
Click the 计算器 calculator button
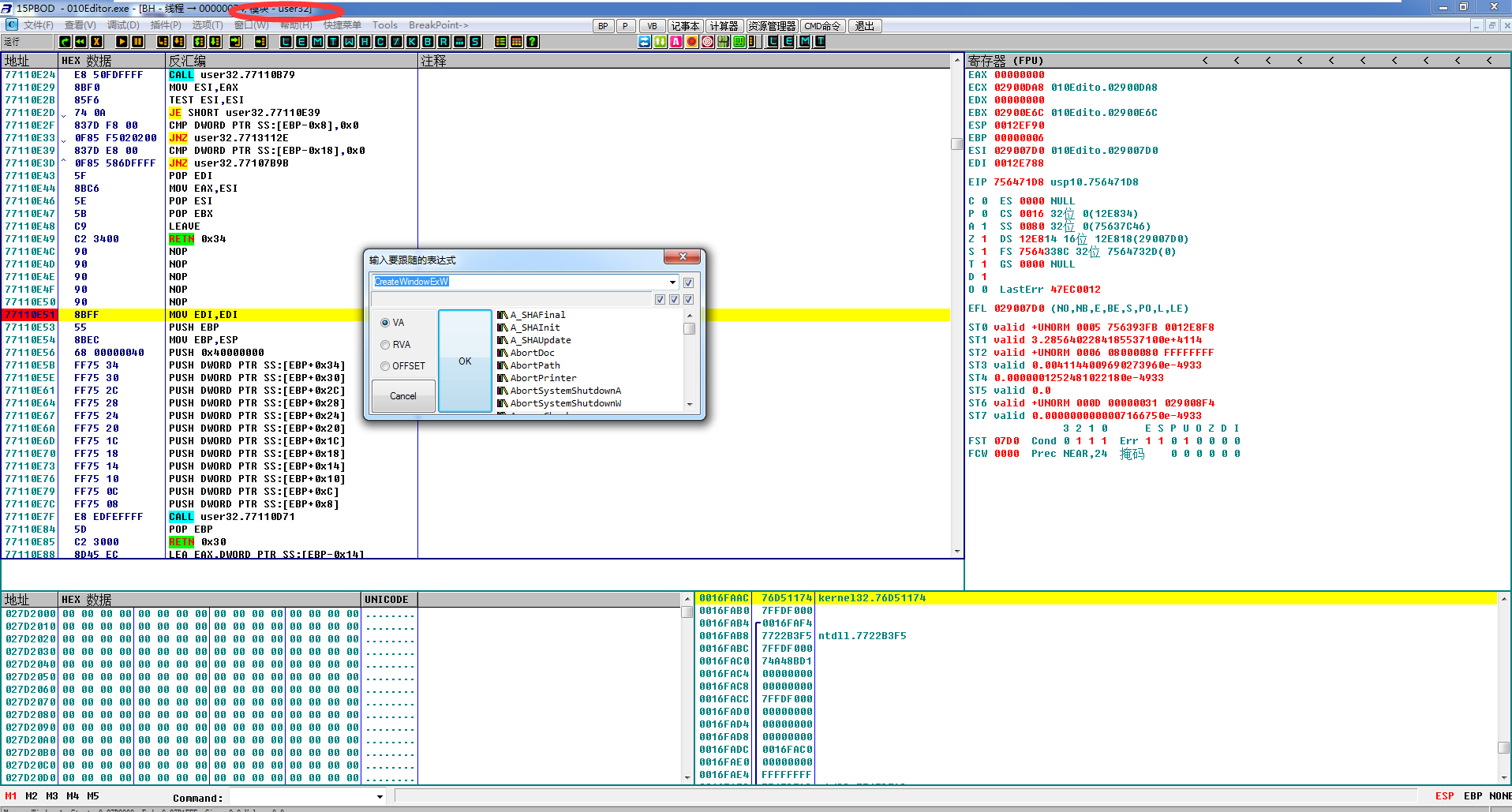click(x=724, y=26)
